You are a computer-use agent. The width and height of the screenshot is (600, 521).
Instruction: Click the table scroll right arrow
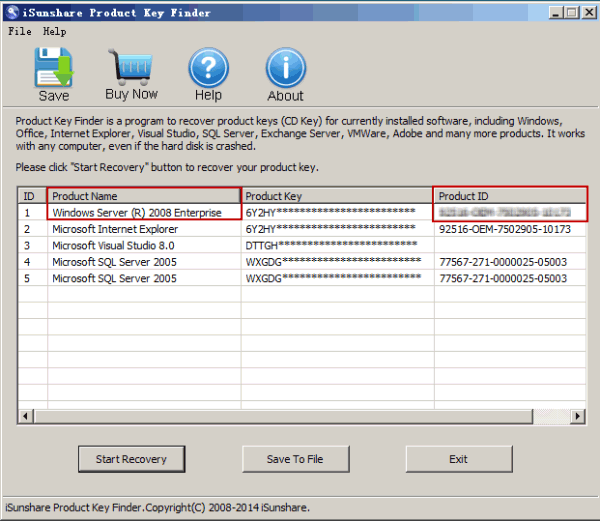pos(577,416)
